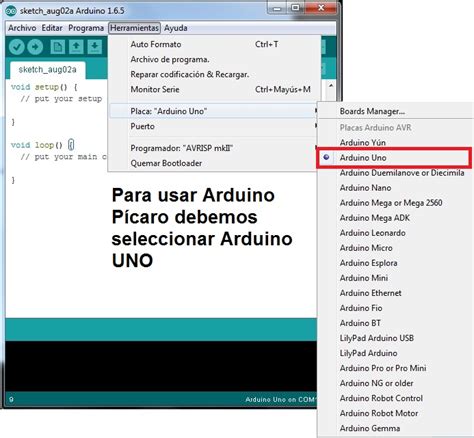Select Arduino Leonardo board
Image resolution: width=474 pixels, height=438 pixels.
(395, 233)
